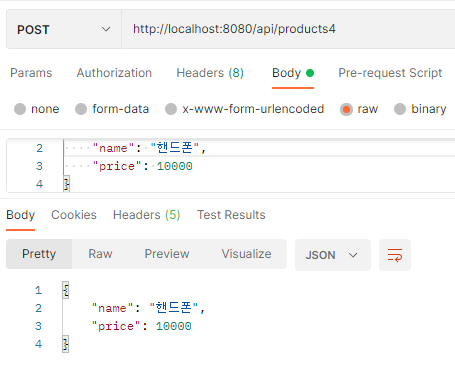455x365 pixels.
Task: Open the request Headers (8) tab
Action: coord(210,73)
